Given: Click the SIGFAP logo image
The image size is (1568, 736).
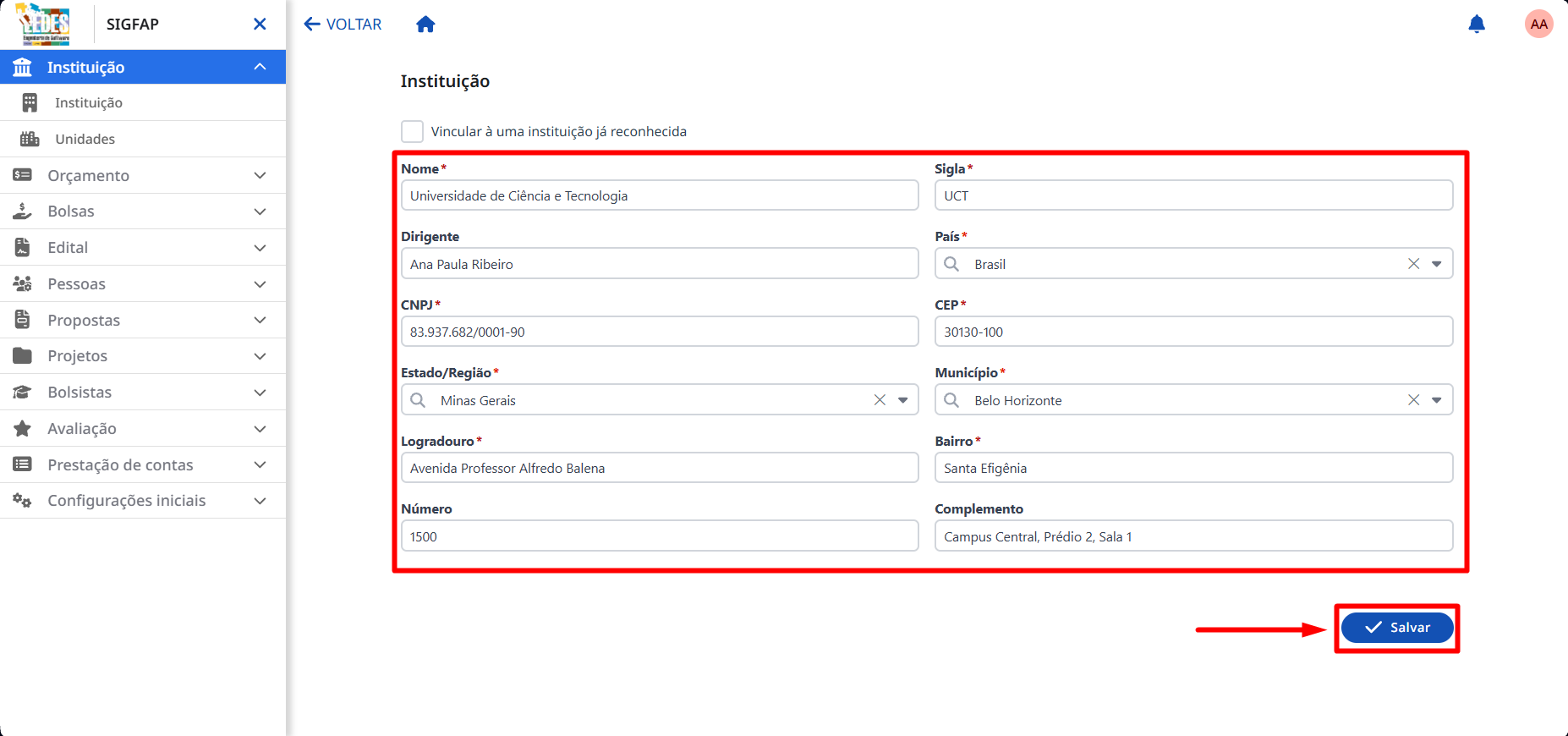Looking at the screenshot, I should (x=45, y=24).
